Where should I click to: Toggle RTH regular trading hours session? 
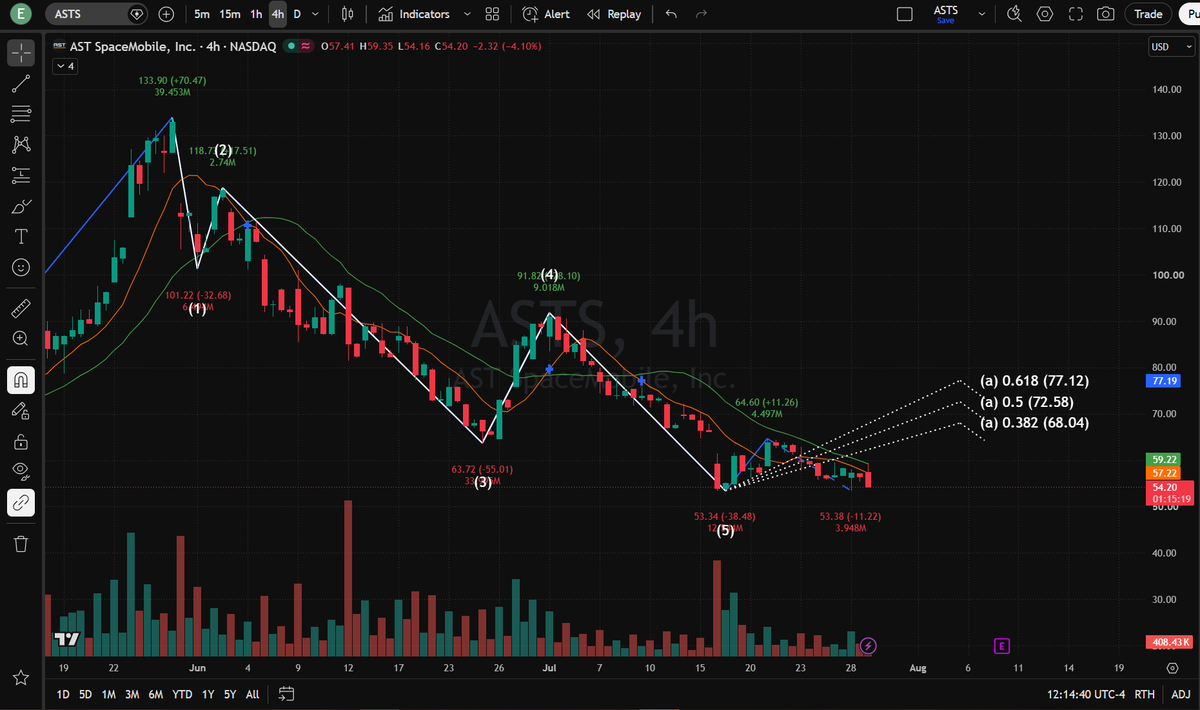1145,694
